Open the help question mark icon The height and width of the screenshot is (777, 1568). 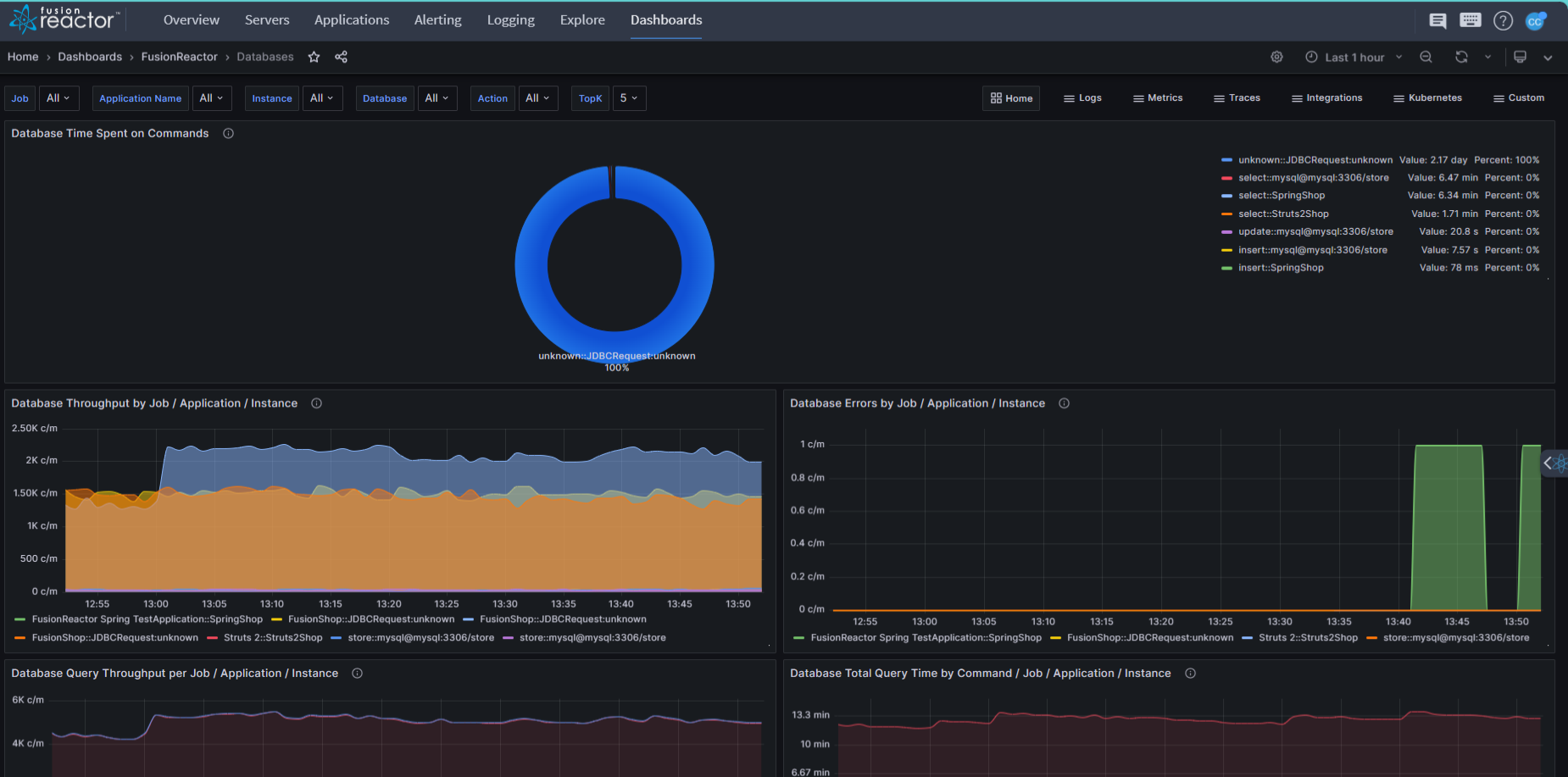[x=1503, y=20]
